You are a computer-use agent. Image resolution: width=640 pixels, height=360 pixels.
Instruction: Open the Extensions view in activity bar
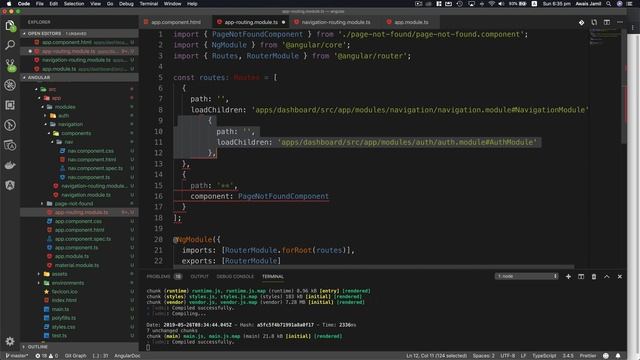point(10,105)
